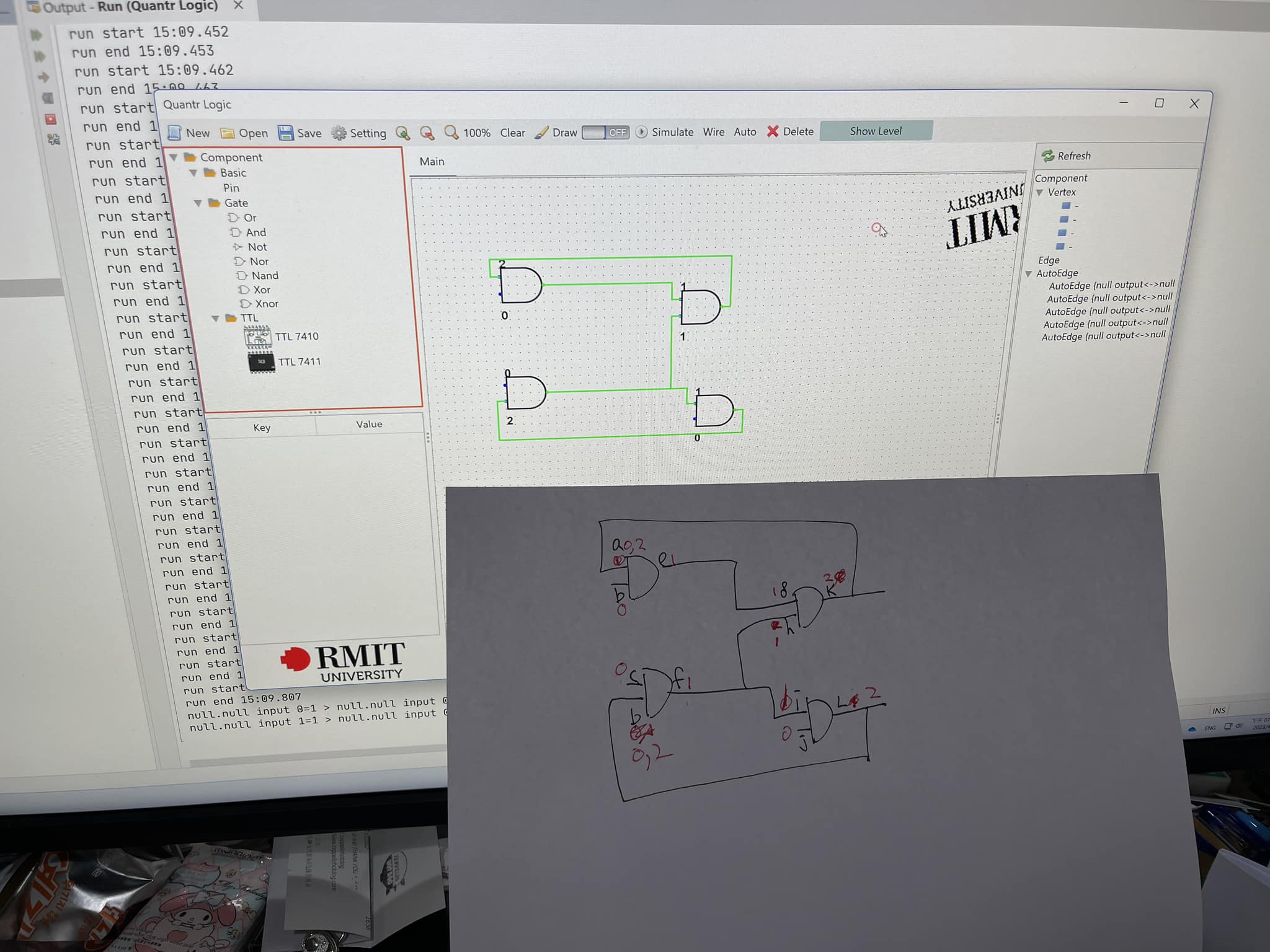Toggle the OFF switch next to Draw
The height and width of the screenshot is (952, 1270).
[x=606, y=132]
